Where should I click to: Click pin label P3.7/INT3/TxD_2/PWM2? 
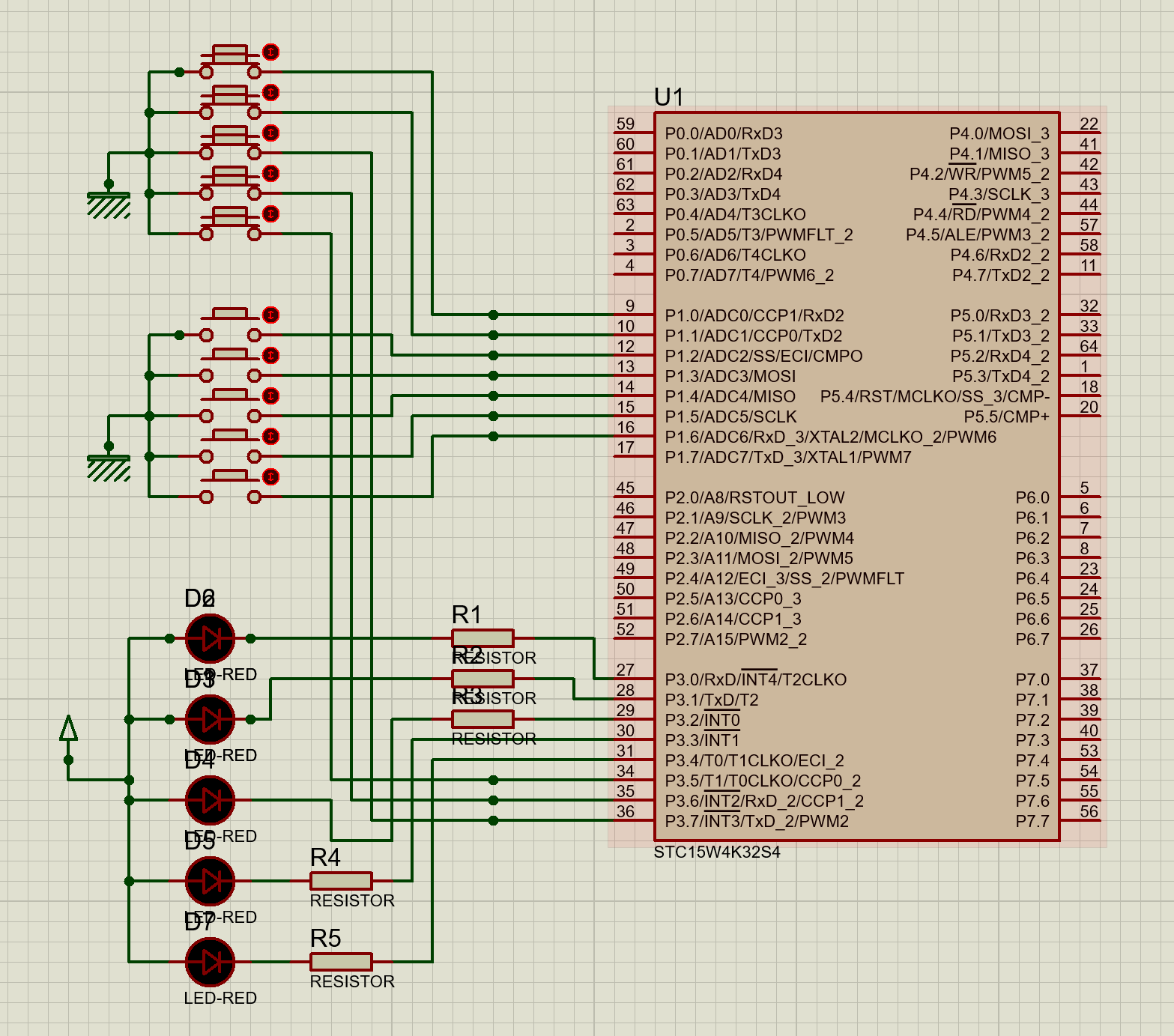click(x=757, y=821)
